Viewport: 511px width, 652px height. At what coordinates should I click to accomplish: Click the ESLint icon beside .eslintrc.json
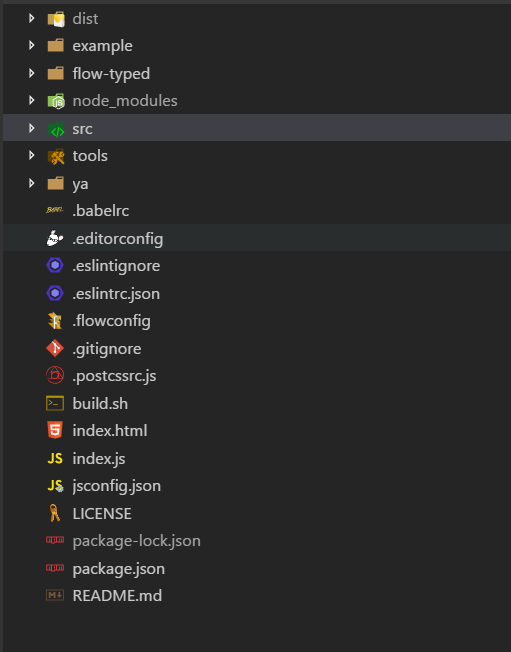tap(55, 293)
